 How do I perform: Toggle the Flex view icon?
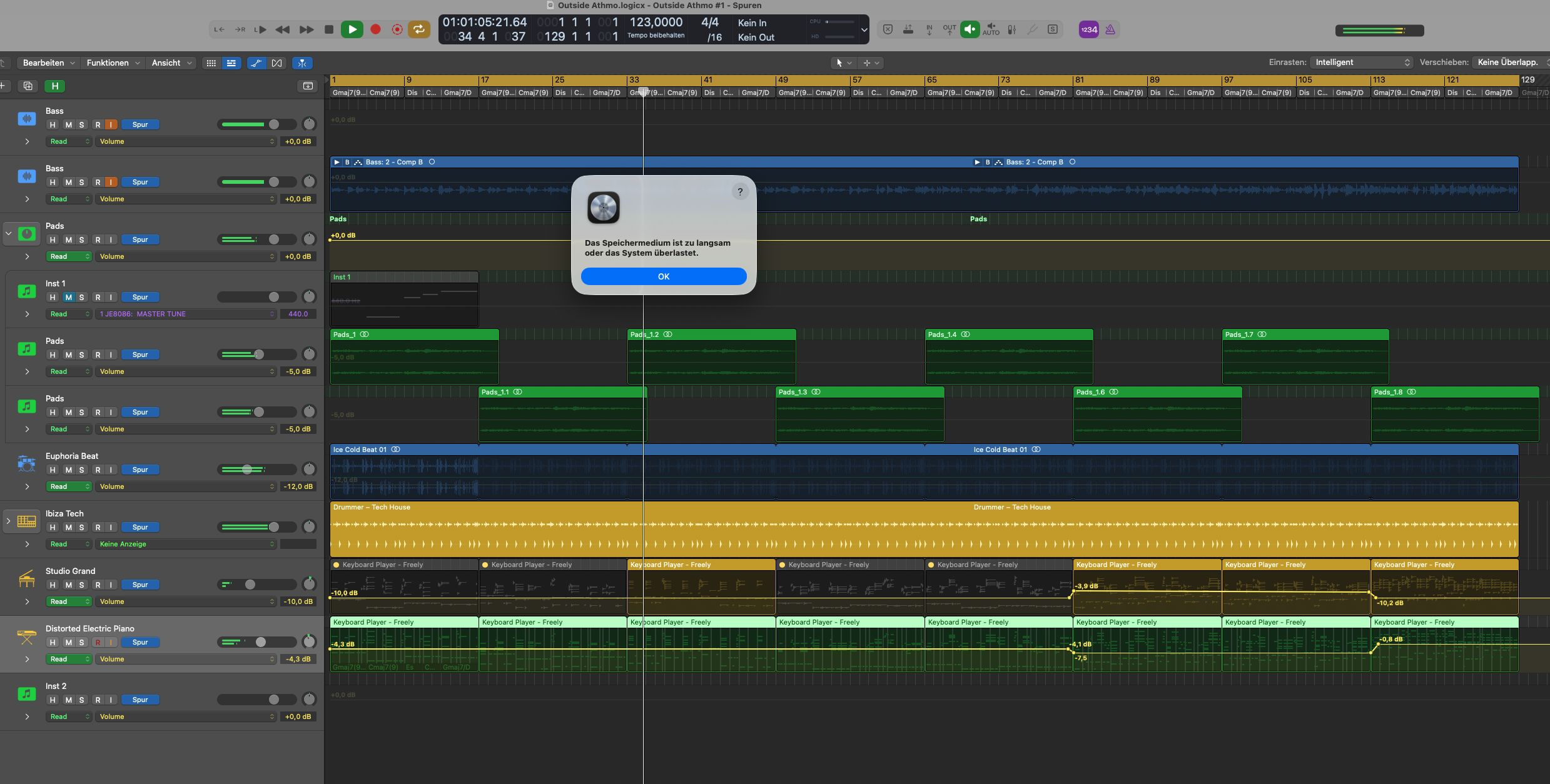[x=277, y=63]
